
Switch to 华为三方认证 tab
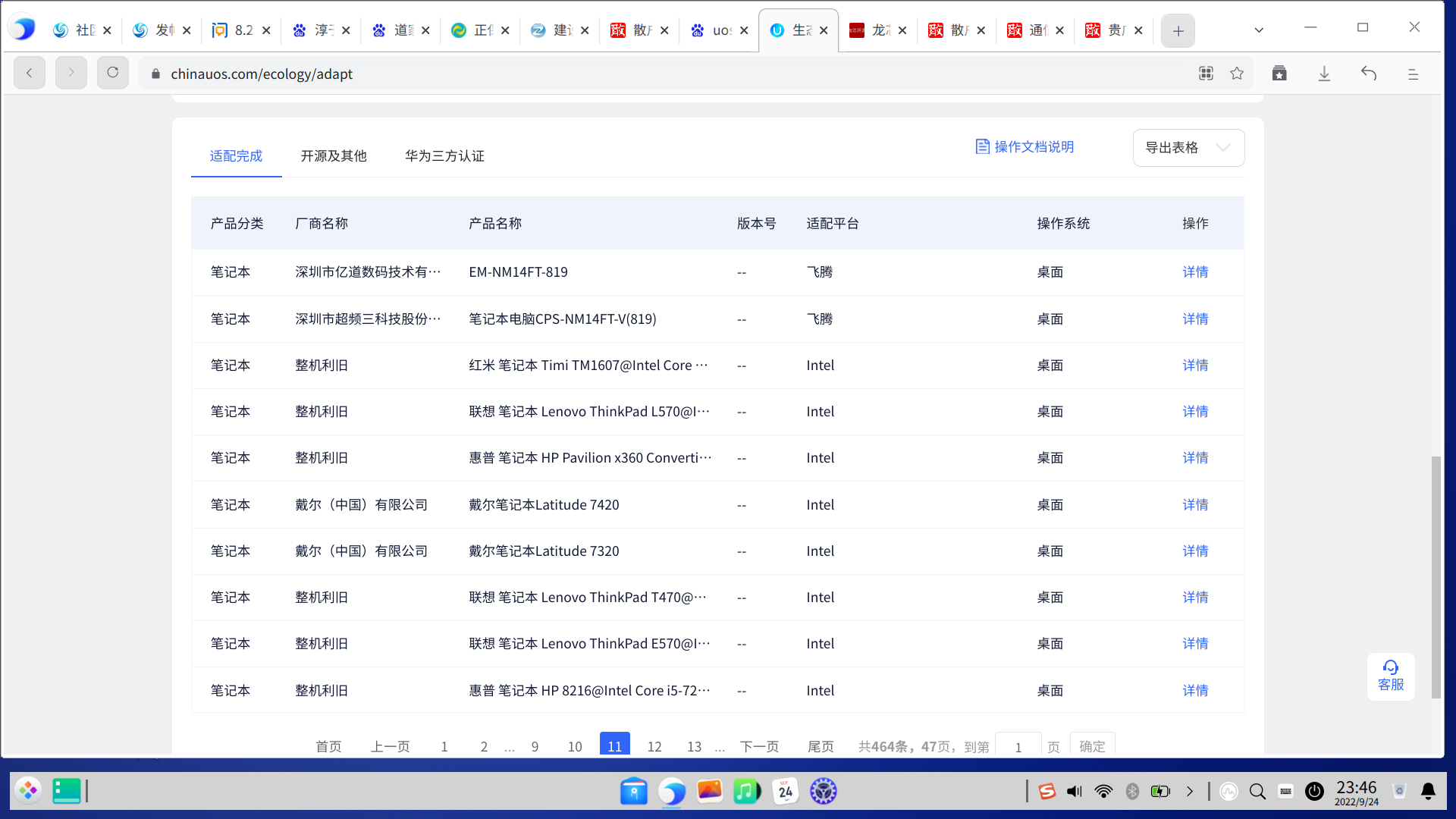tap(444, 155)
